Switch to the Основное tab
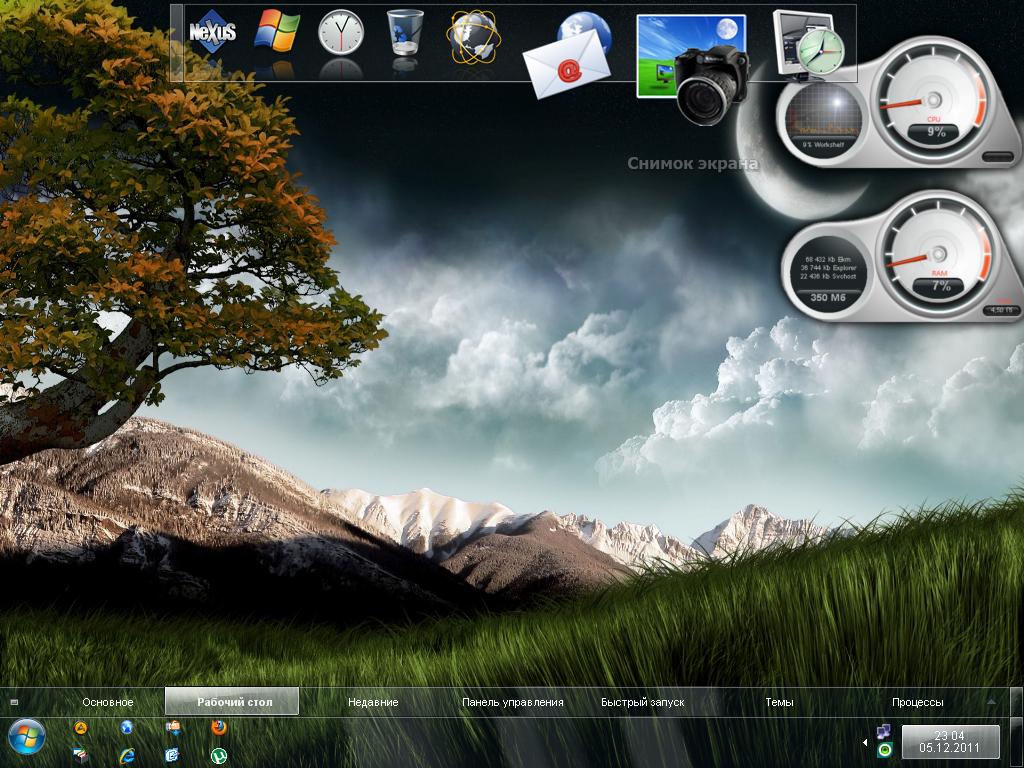 pos(108,702)
